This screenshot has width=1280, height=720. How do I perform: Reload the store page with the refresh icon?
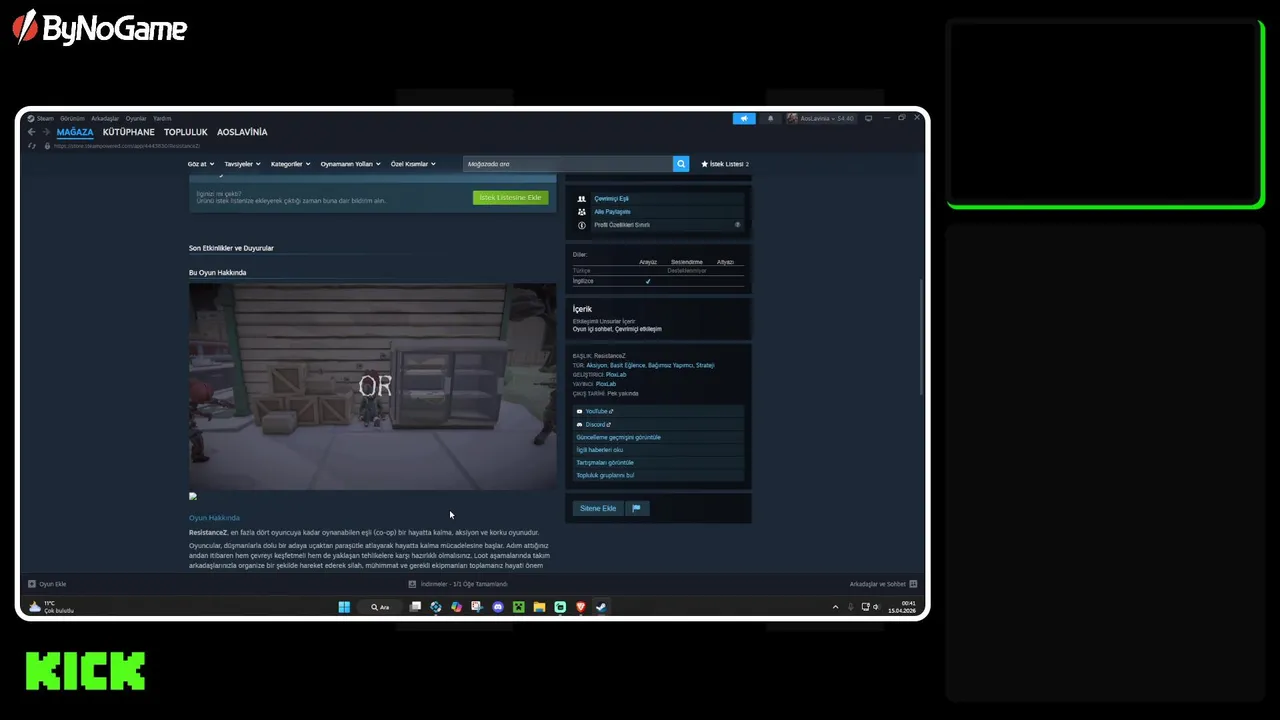click(33, 146)
